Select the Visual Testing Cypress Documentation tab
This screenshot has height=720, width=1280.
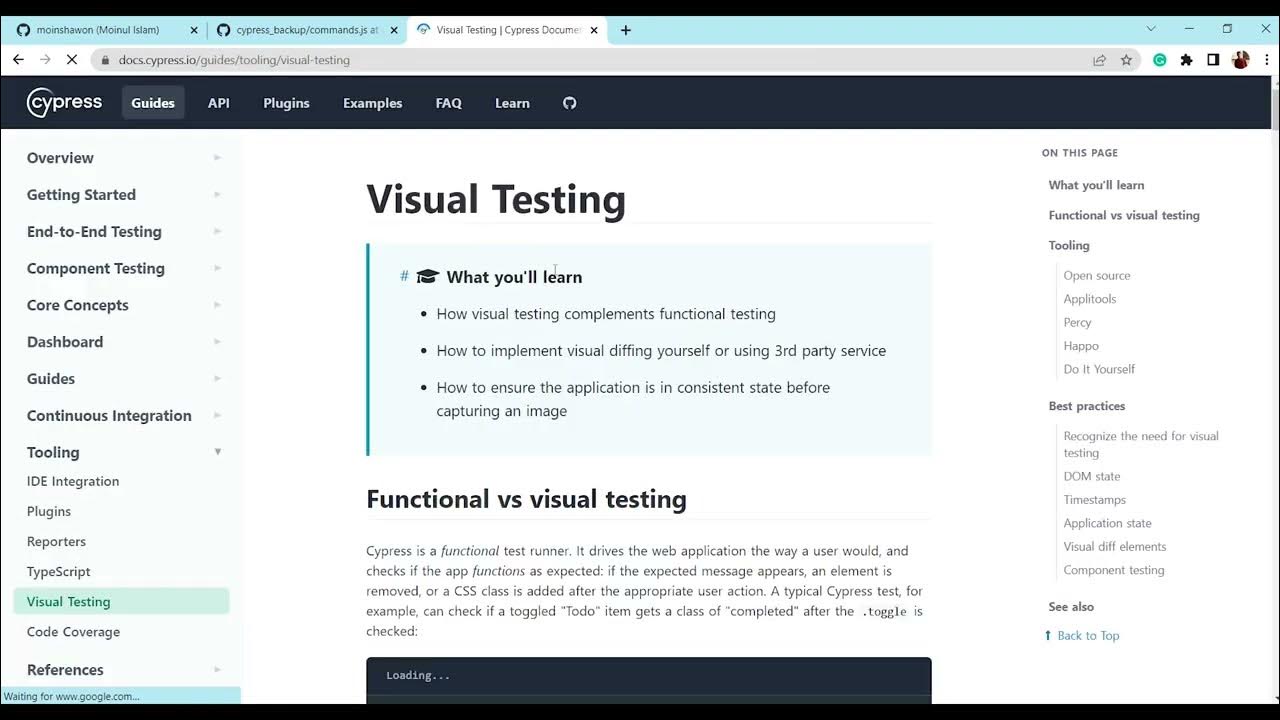tap(506, 30)
